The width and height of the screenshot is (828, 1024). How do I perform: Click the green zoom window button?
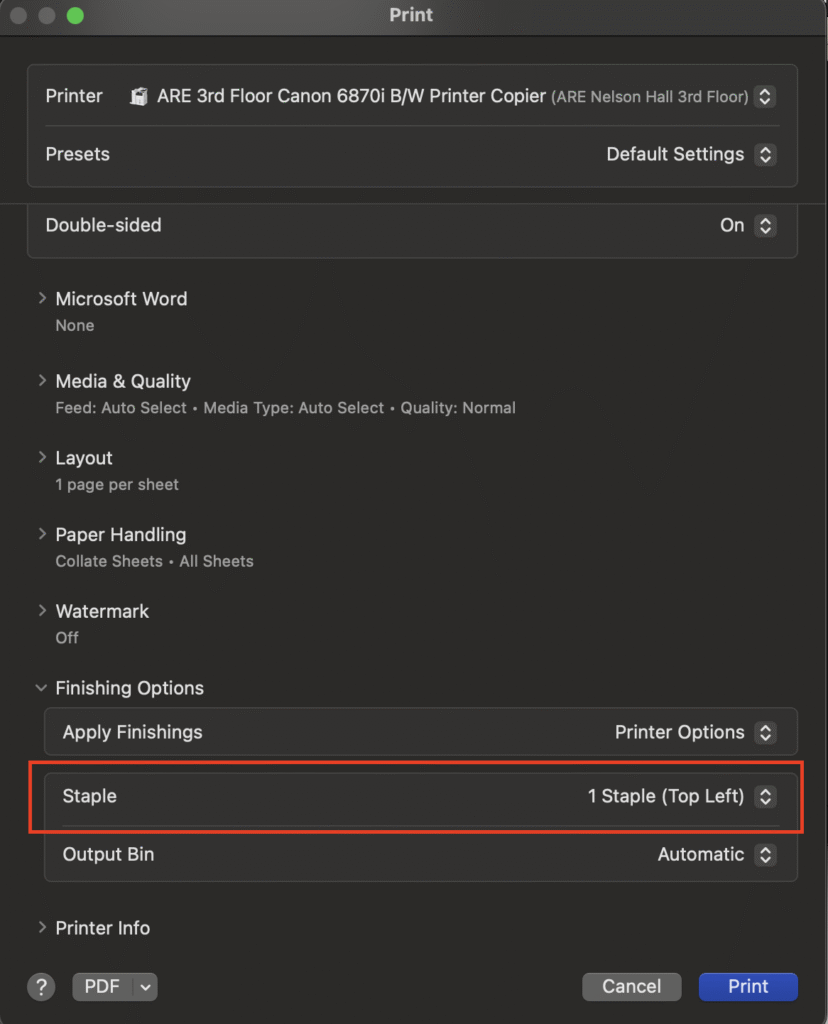(75, 15)
